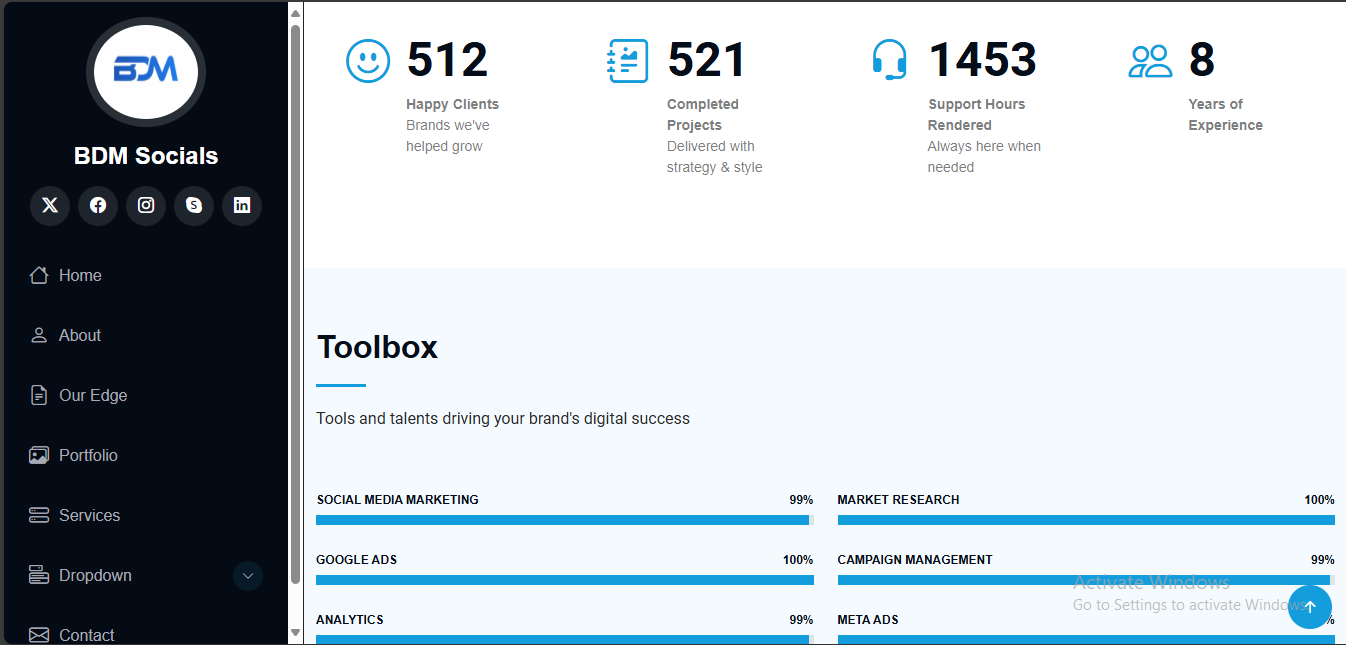The image size is (1346, 645).
Task: Open the X (Twitter) social icon
Action: point(50,205)
